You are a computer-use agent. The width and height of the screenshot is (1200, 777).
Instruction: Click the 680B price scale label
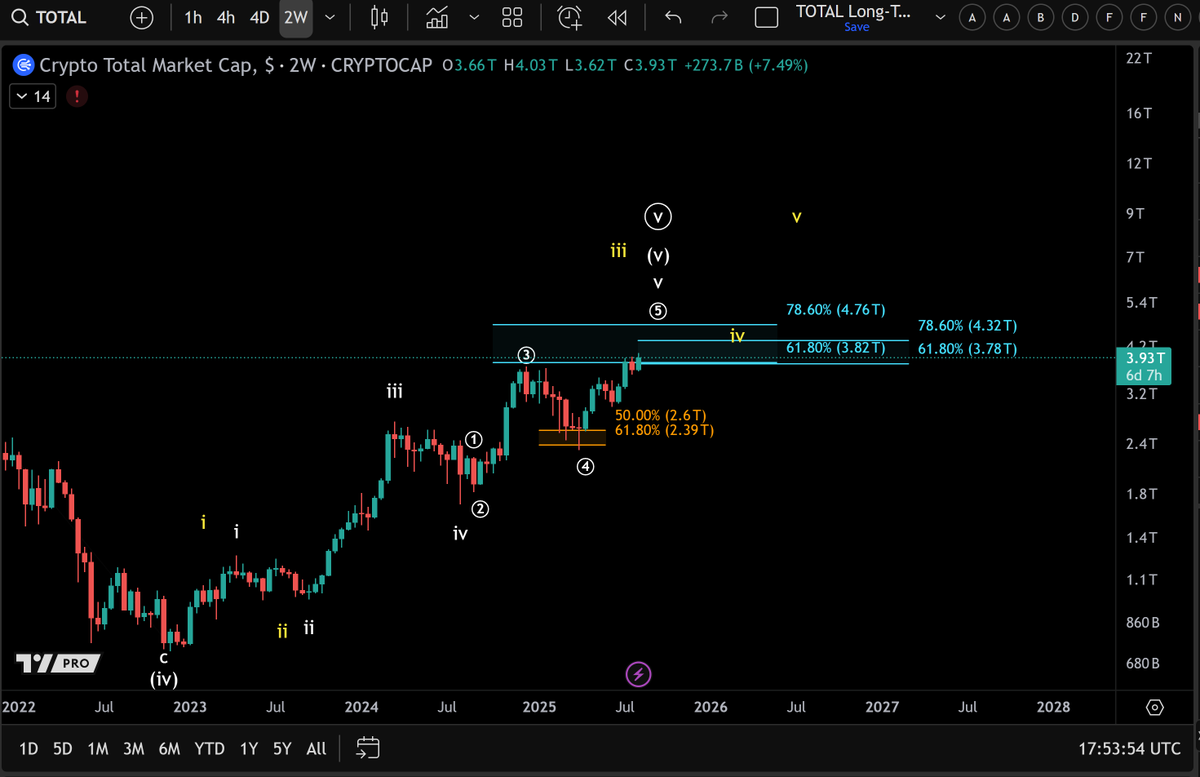pos(1141,663)
